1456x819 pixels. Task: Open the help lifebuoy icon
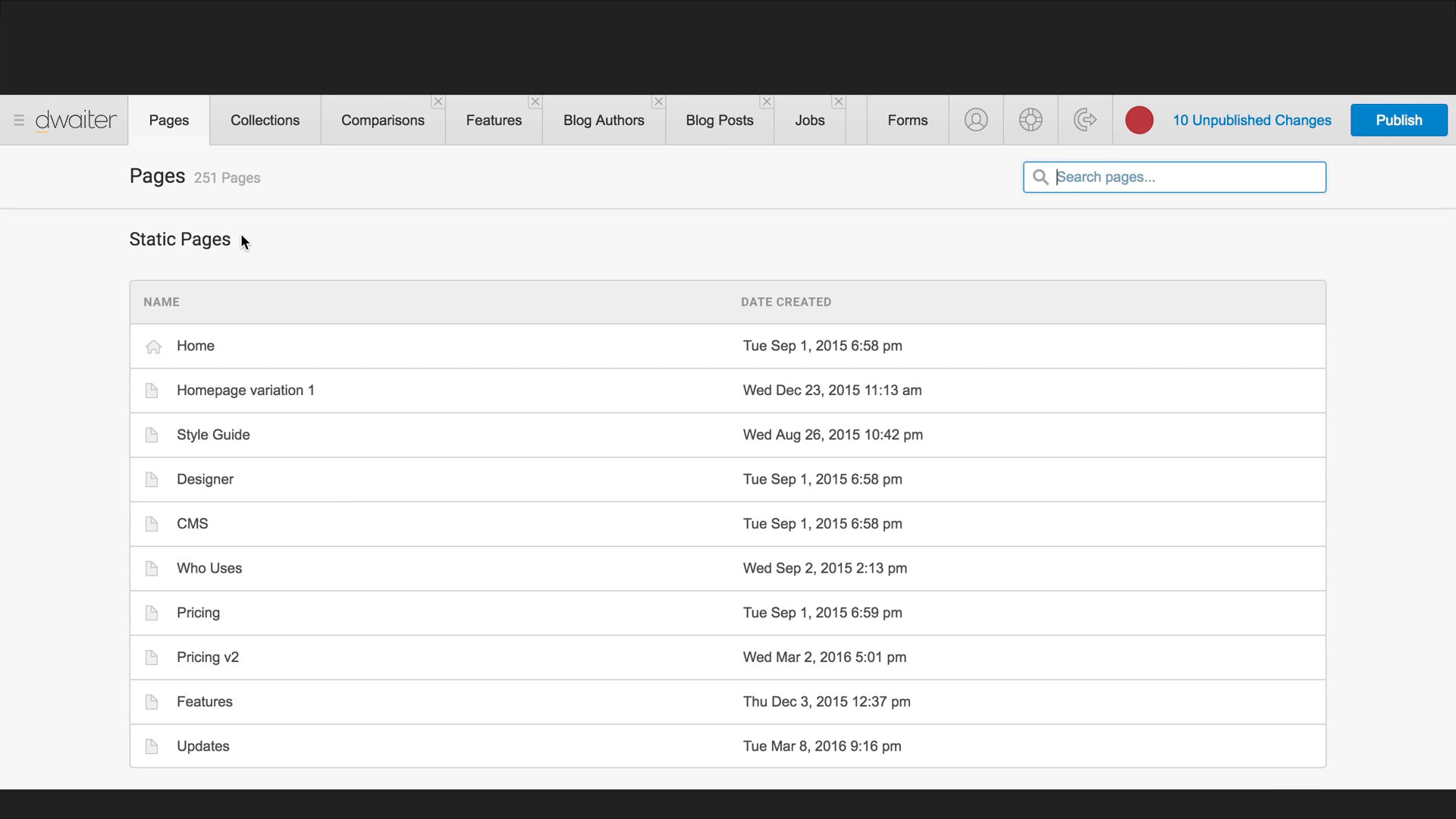[1031, 120]
